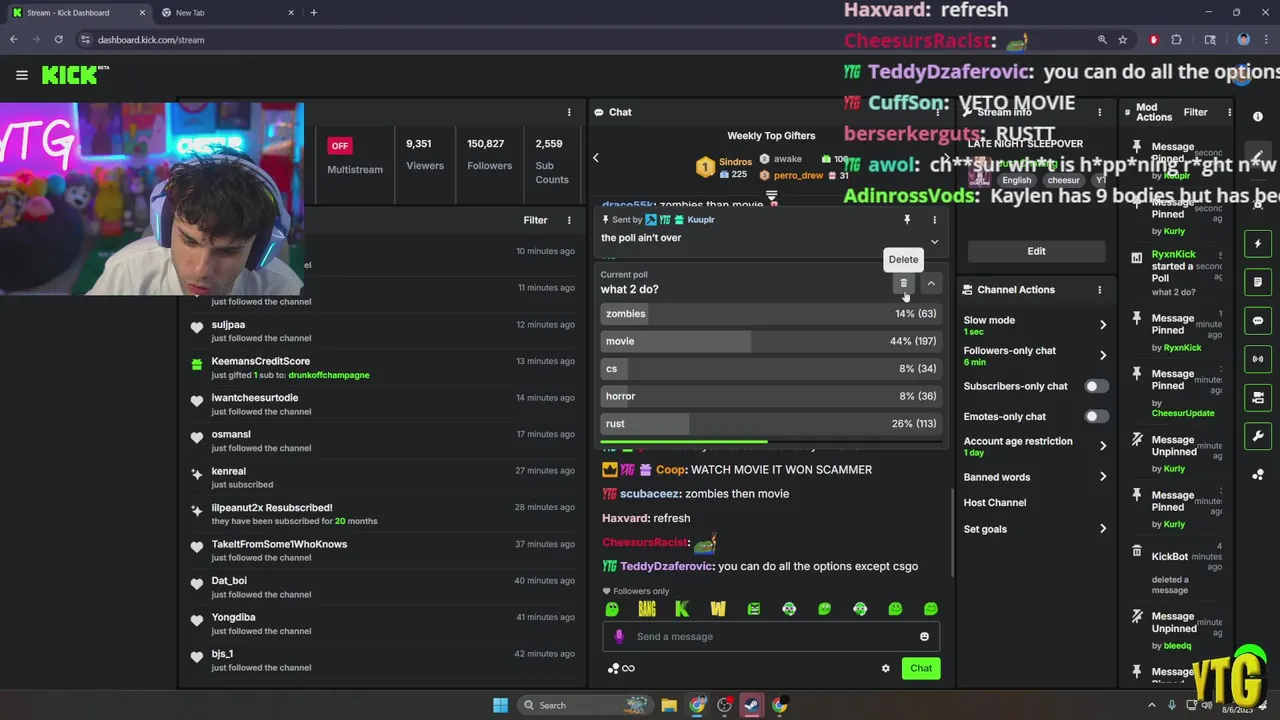Click KeemansCreditScore in activity feed
Viewport: 1280px width, 720px height.
coord(261,361)
